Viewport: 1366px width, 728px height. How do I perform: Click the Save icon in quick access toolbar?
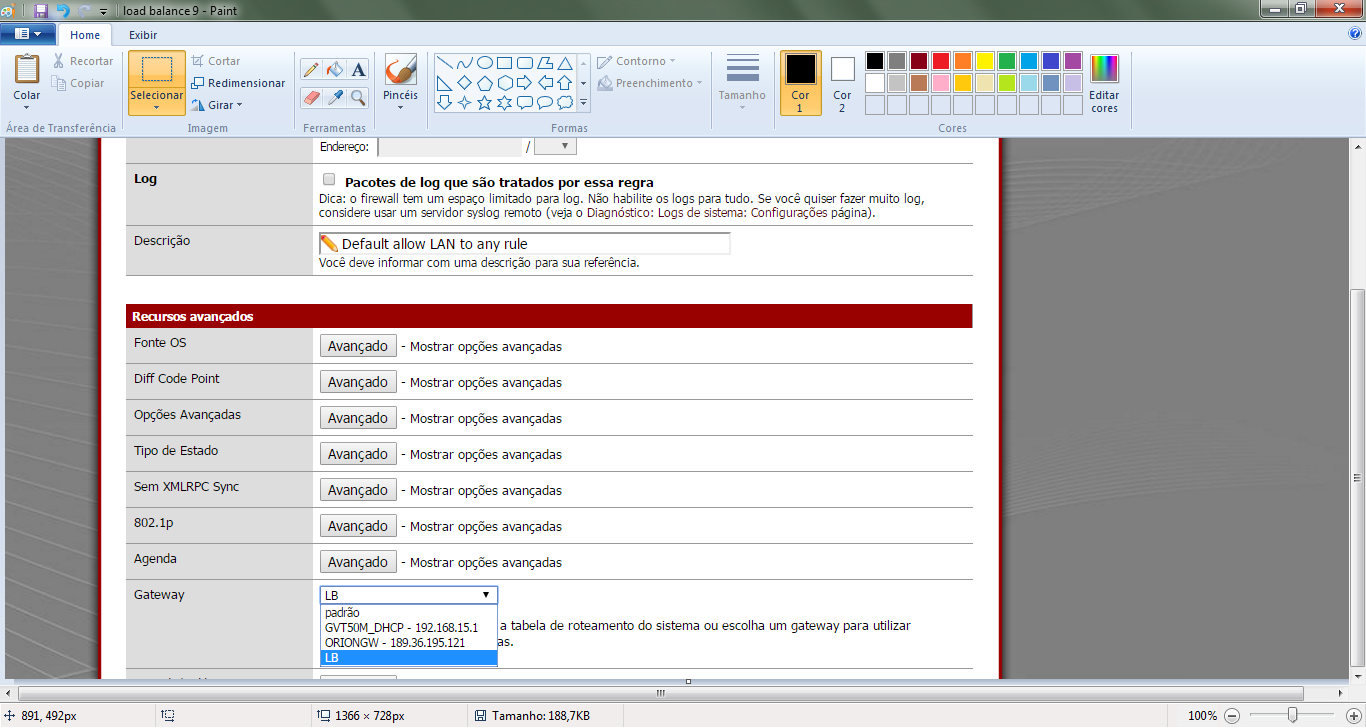[41, 10]
